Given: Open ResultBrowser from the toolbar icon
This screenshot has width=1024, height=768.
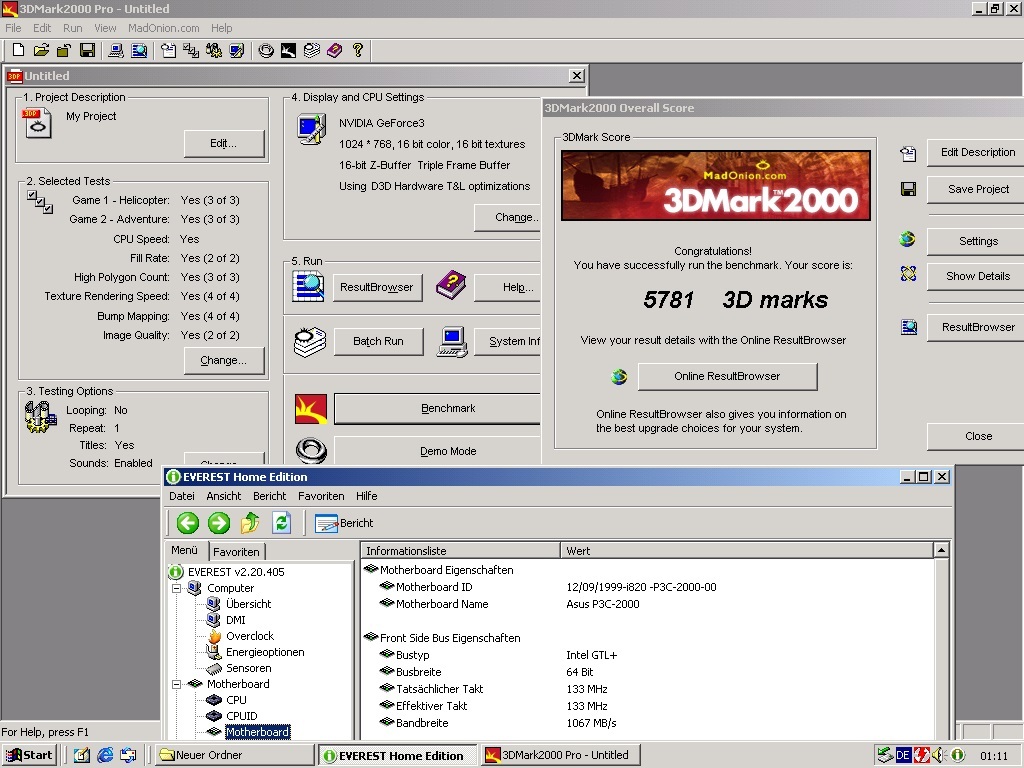Looking at the screenshot, I should [139, 50].
